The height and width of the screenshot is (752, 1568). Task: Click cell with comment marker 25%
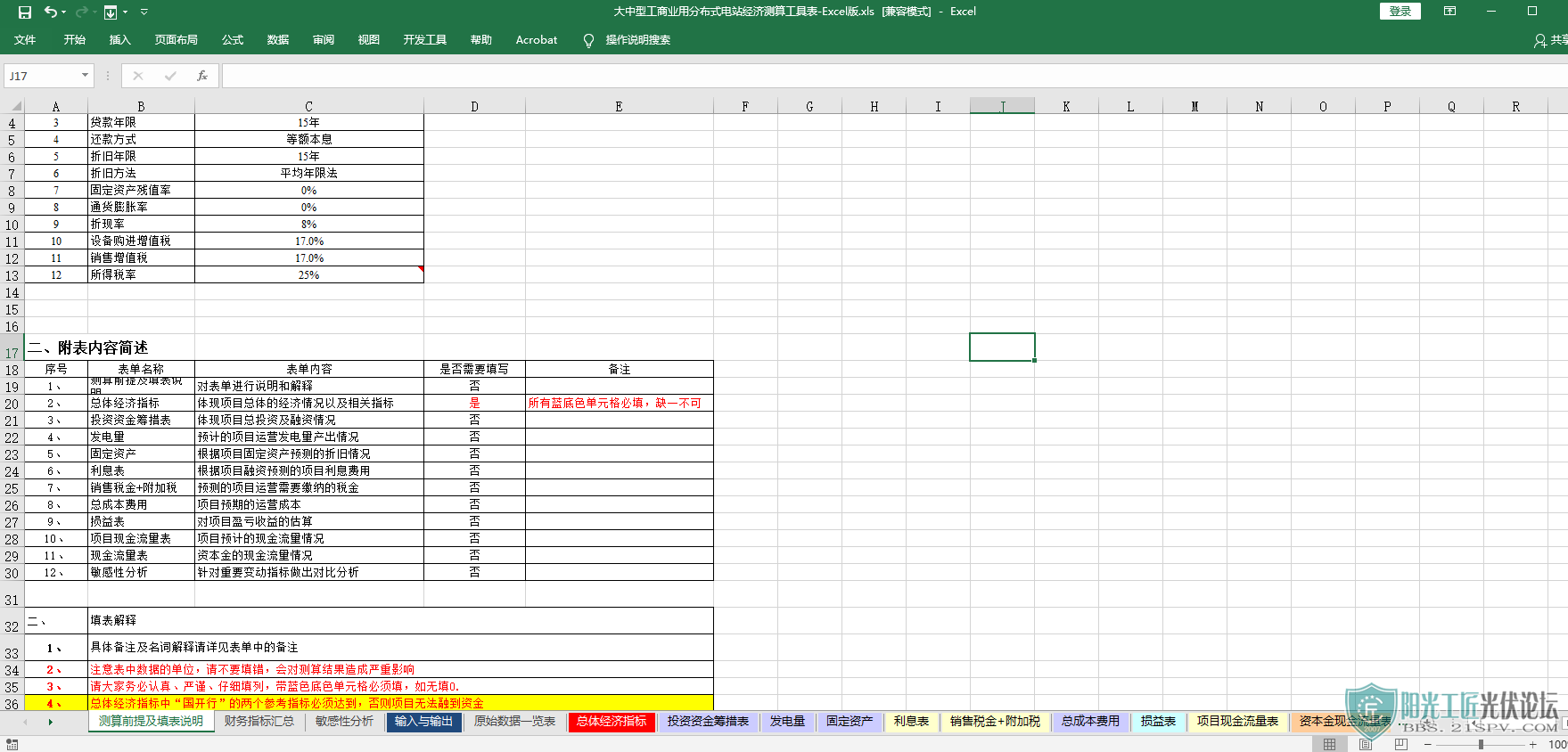pos(309,274)
